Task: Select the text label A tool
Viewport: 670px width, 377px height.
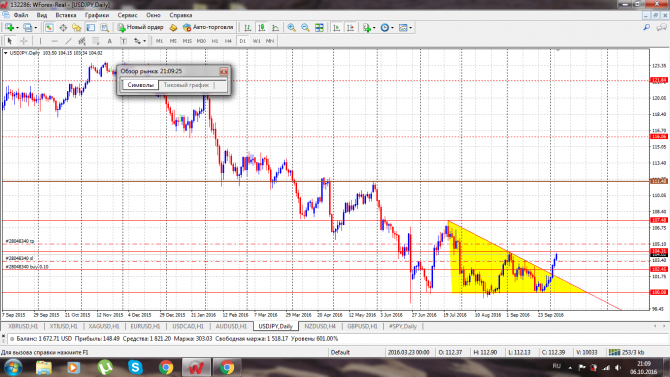Action: pos(109,41)
